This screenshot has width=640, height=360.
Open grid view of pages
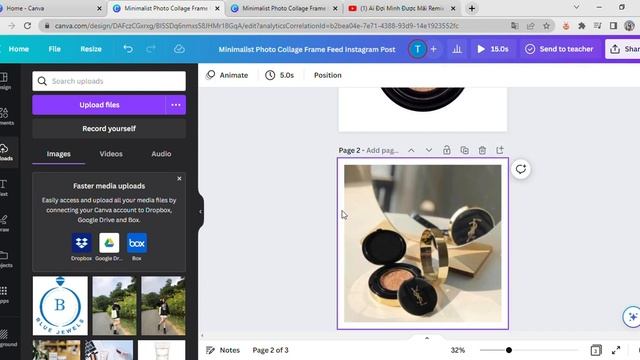pyautogui.click(x=596, y=350)
